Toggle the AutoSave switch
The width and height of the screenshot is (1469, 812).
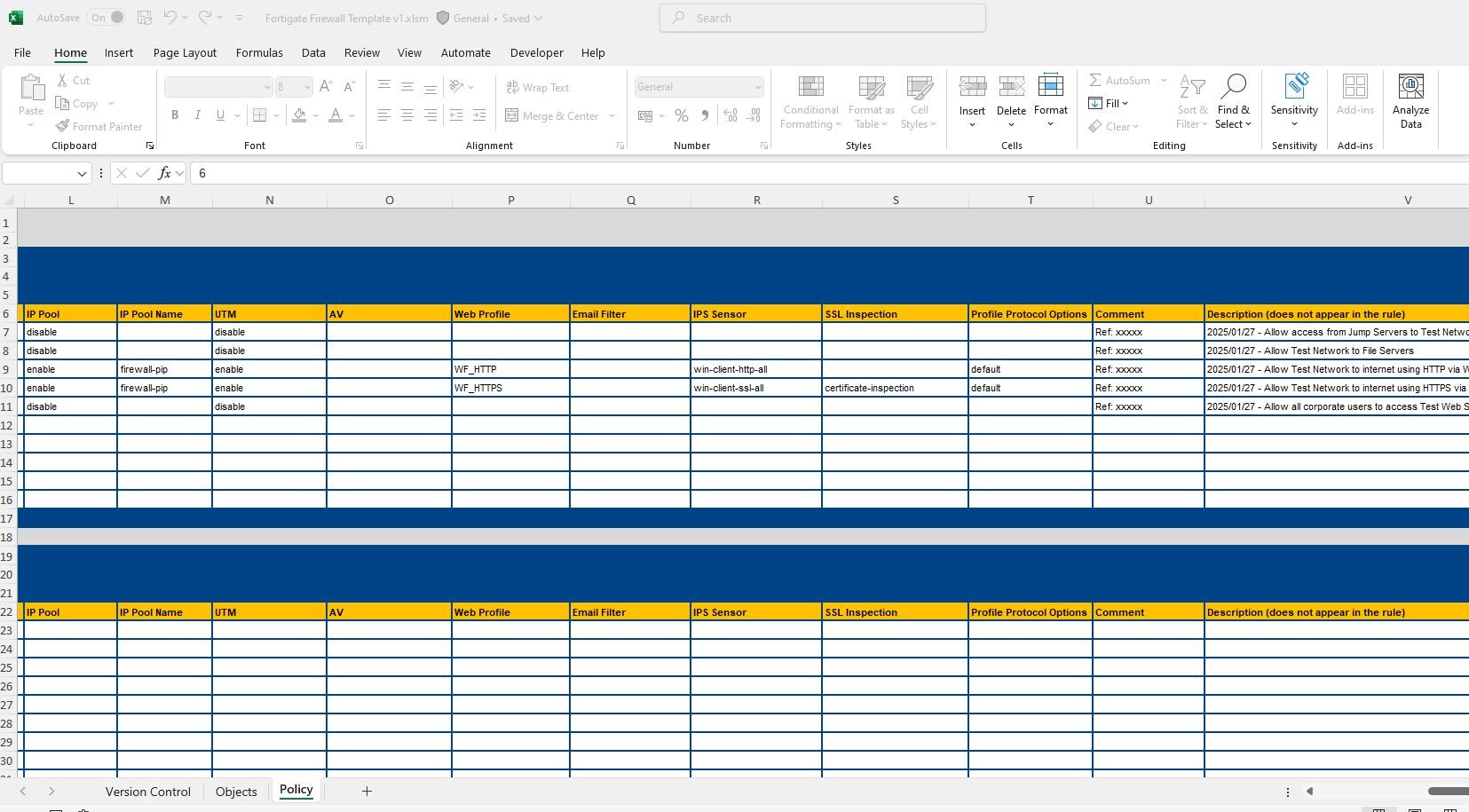(x=107, y=18)
